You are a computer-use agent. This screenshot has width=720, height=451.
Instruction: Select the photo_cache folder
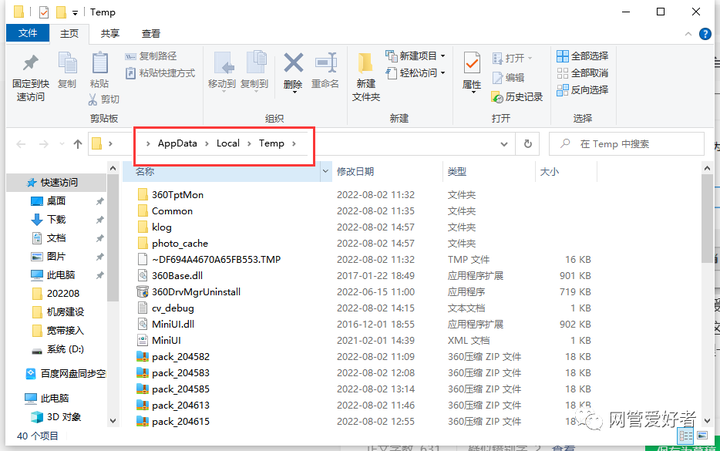click(x=180, y=243)
